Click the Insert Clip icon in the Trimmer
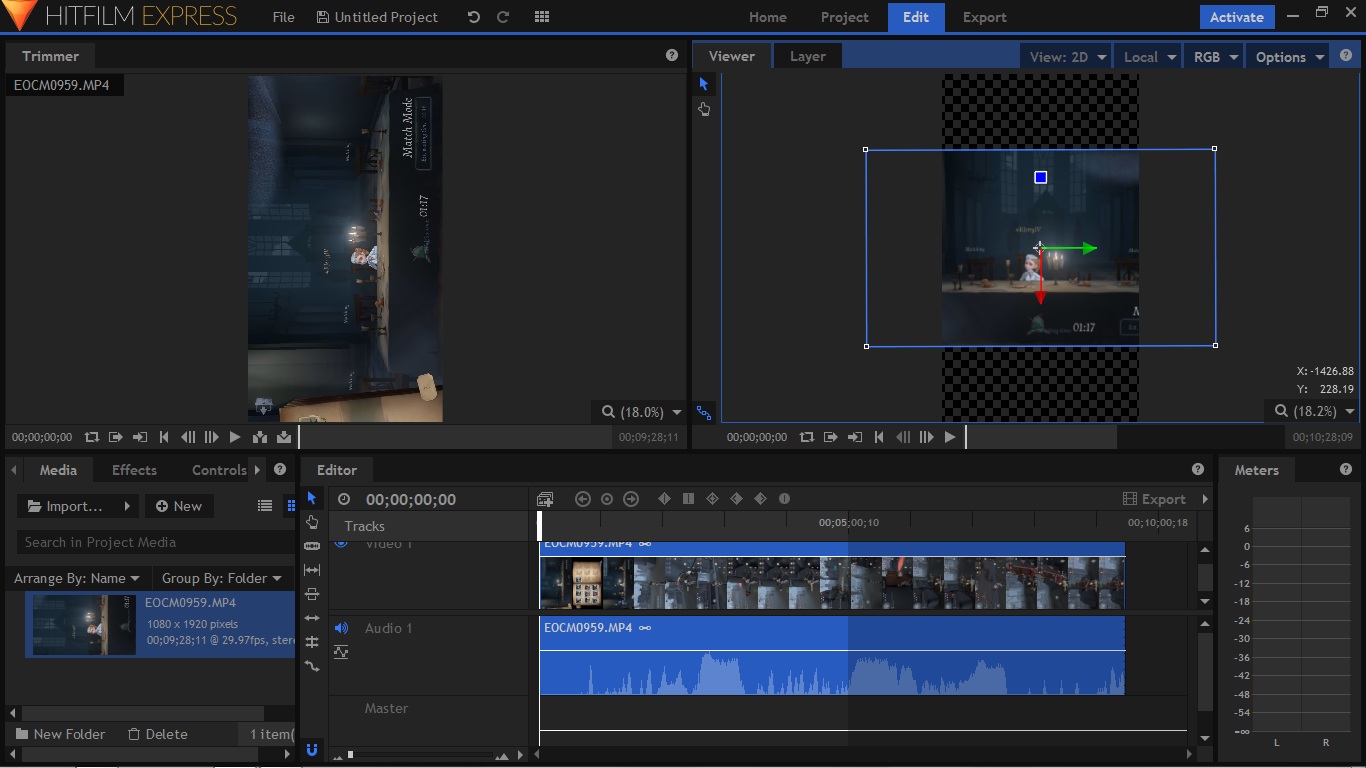The image size is (1366, 768). click(x=260, y=437)
